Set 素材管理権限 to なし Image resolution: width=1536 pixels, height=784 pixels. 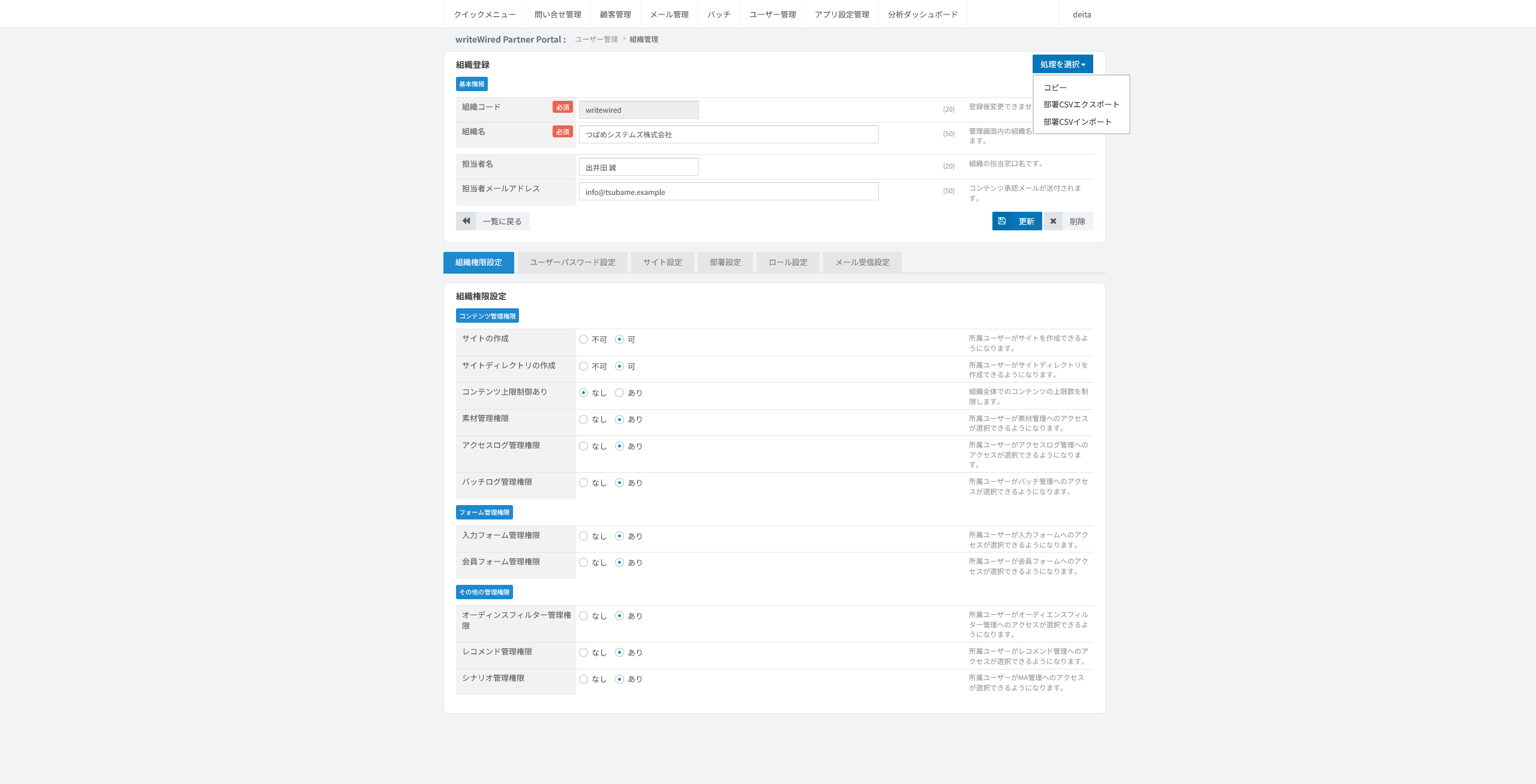(583, 419)
